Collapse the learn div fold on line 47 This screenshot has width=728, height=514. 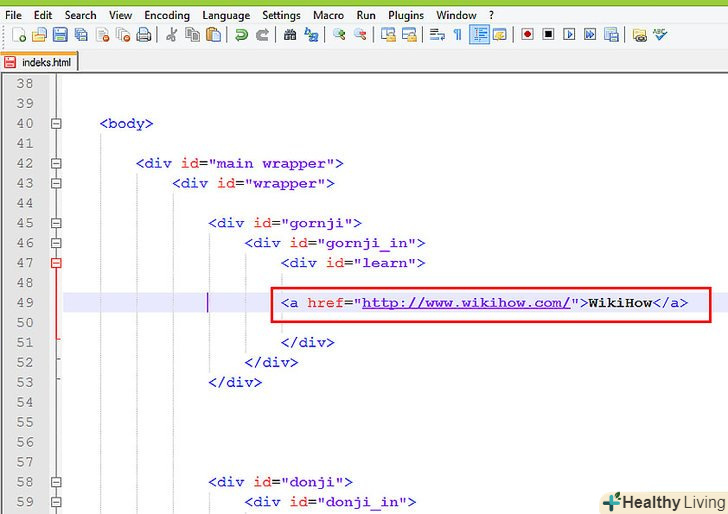coord(56,263)
